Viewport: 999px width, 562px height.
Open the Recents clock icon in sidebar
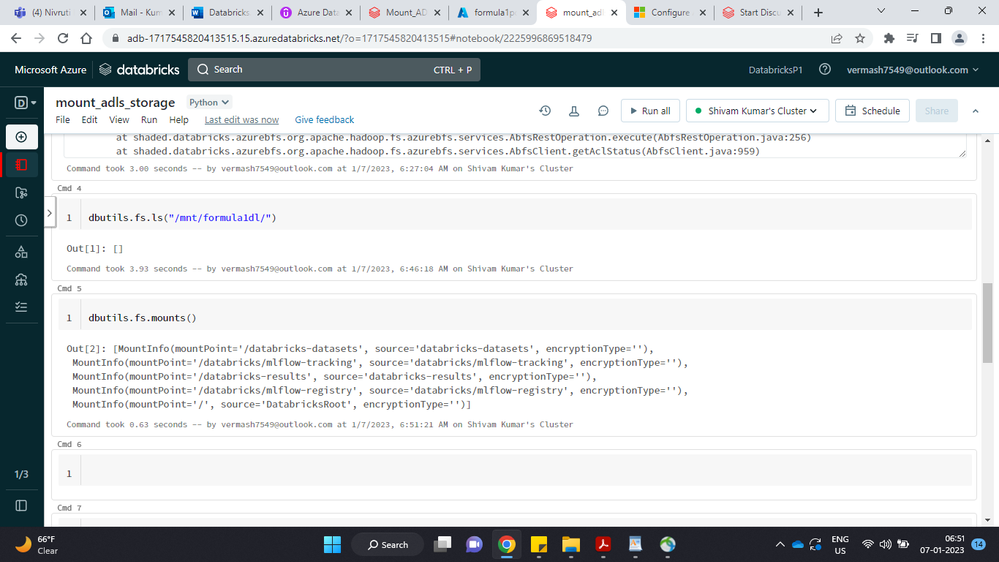[x=21, y=221]
